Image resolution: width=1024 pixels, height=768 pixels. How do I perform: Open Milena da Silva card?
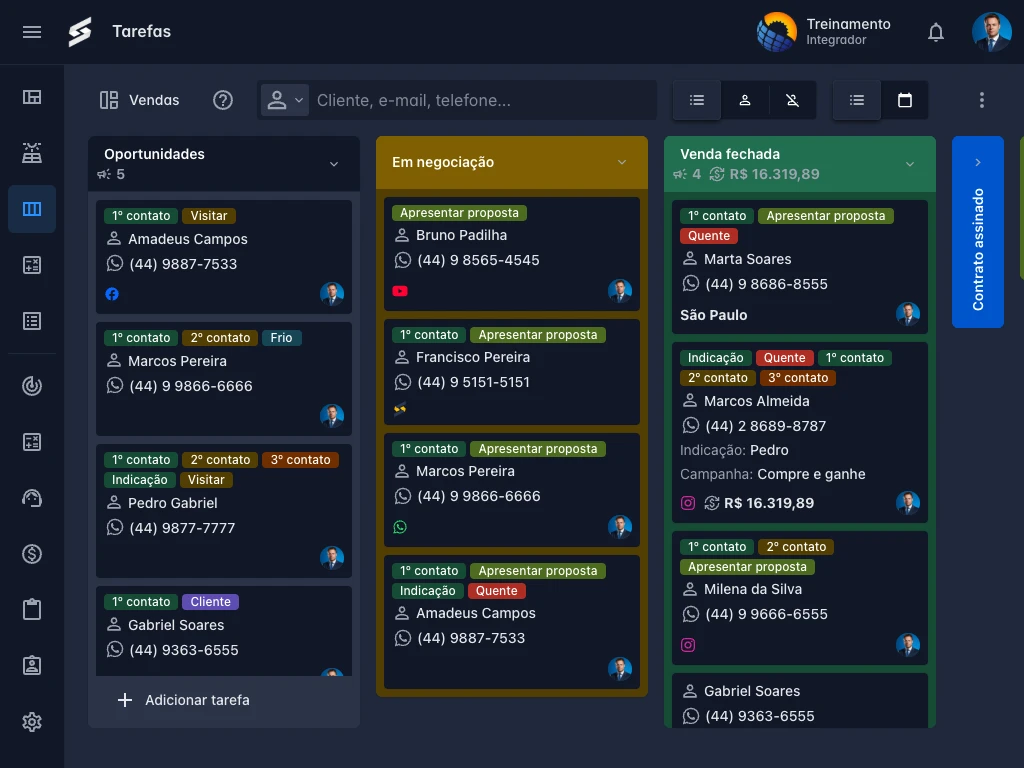pos(800,598)
